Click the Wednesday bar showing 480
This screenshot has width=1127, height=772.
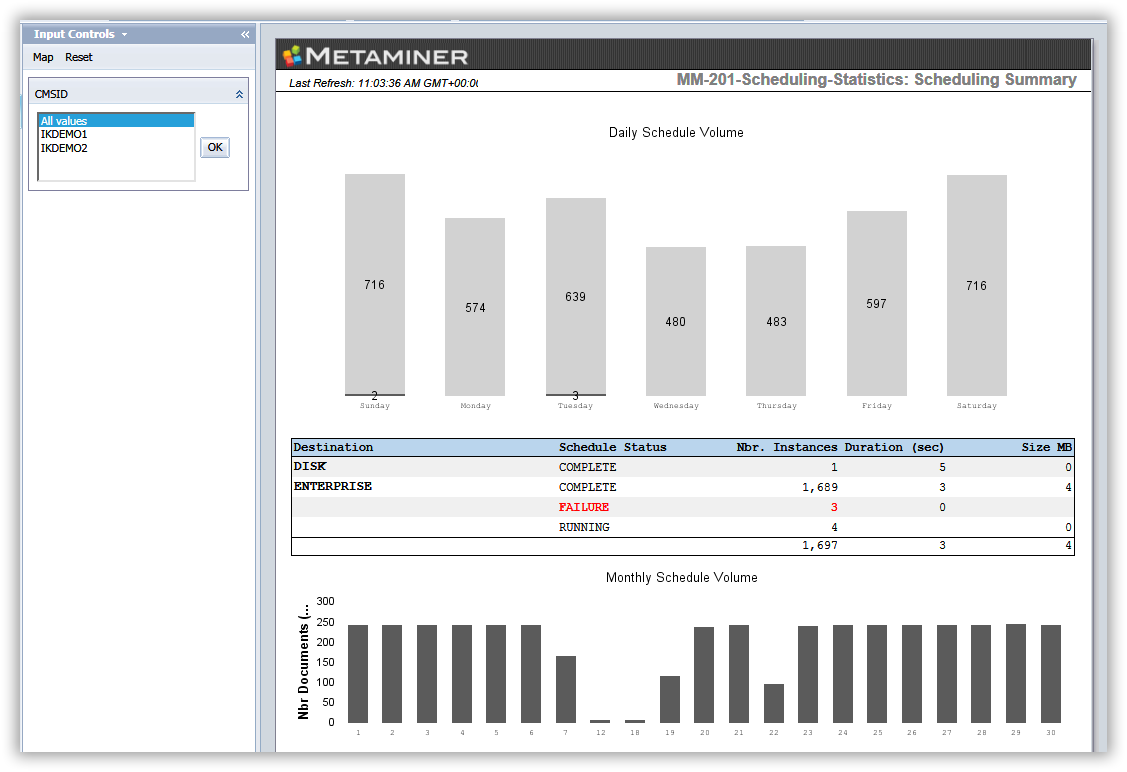pyautogui.click(x=676, y=321)
